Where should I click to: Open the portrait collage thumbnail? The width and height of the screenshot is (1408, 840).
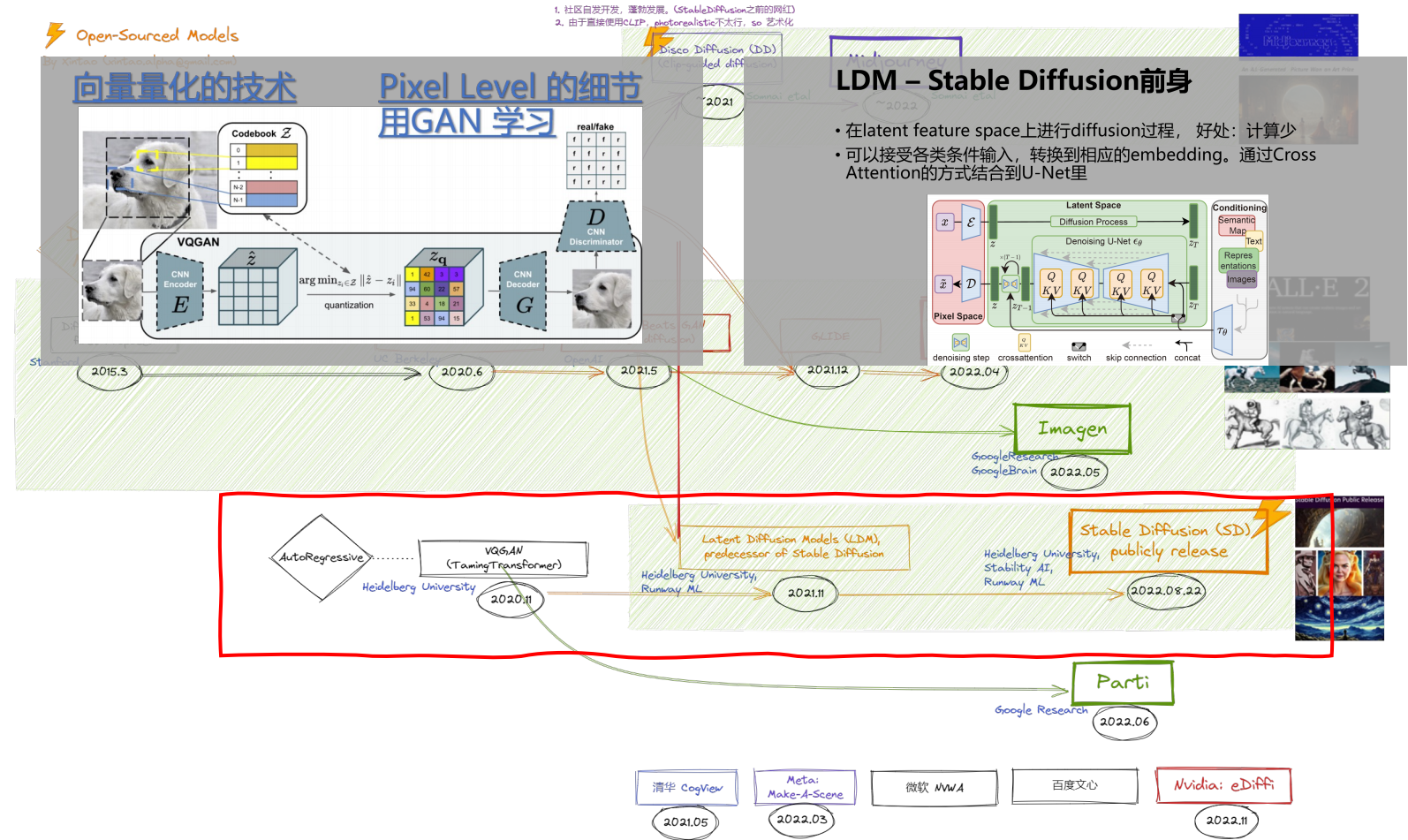tap(1339, 571)
